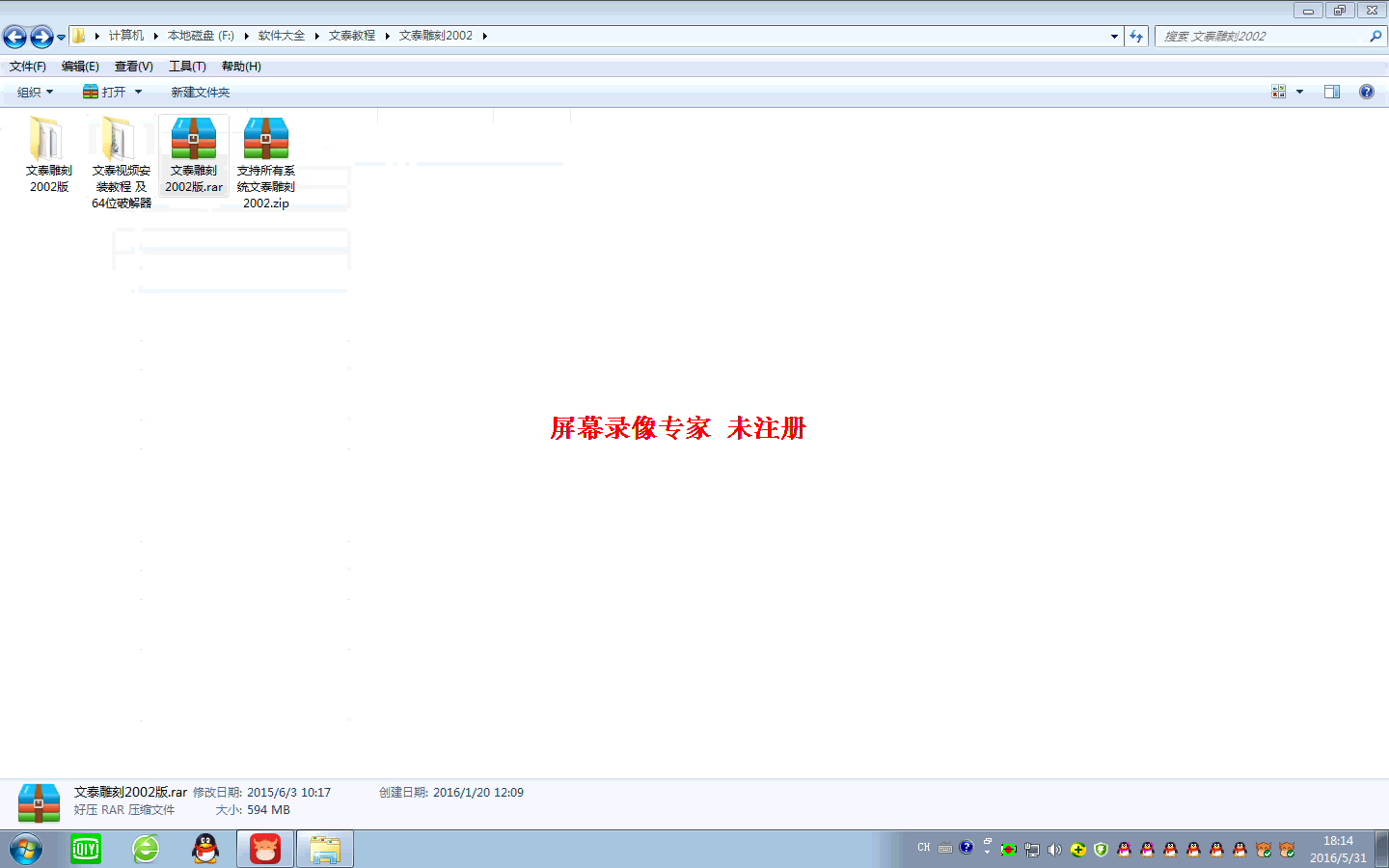1389x868 pixels.
Task: Click the volume speaker tray icon
Action: coord(1054,850)
